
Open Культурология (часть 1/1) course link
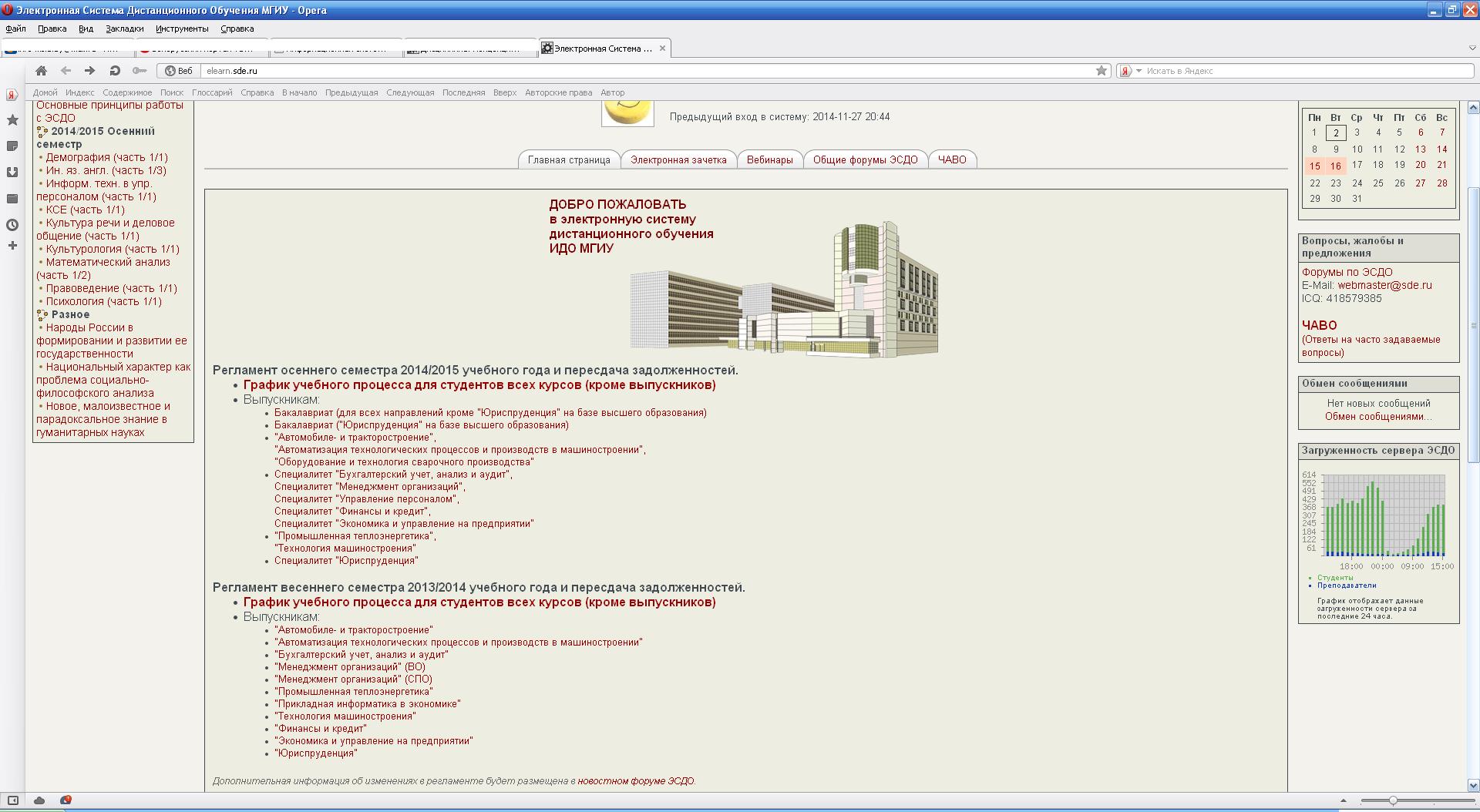(113, 249)
